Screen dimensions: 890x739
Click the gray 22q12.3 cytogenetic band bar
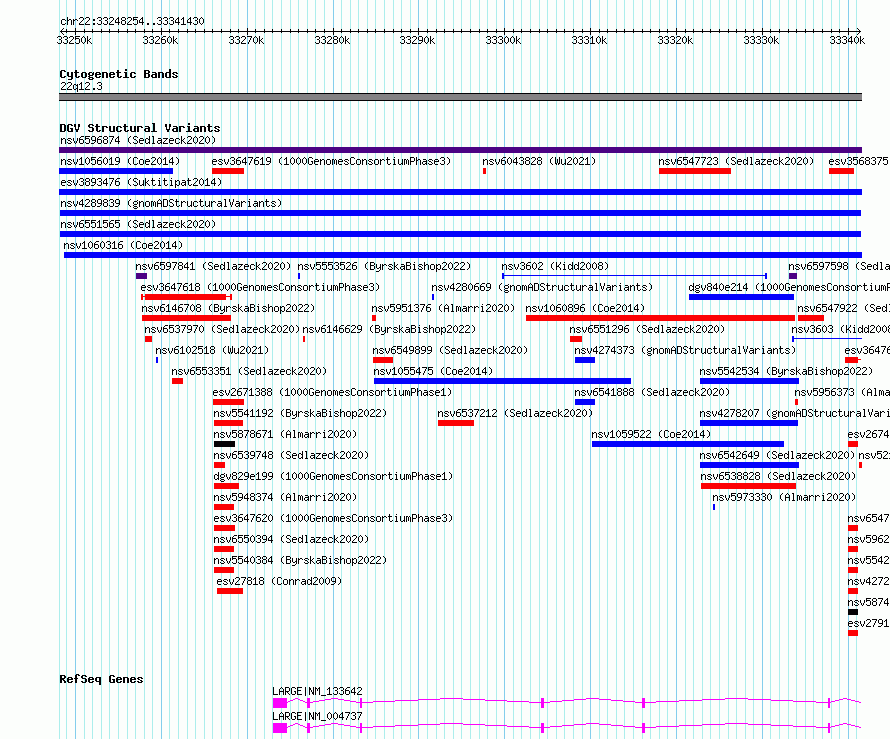(460, 98)
